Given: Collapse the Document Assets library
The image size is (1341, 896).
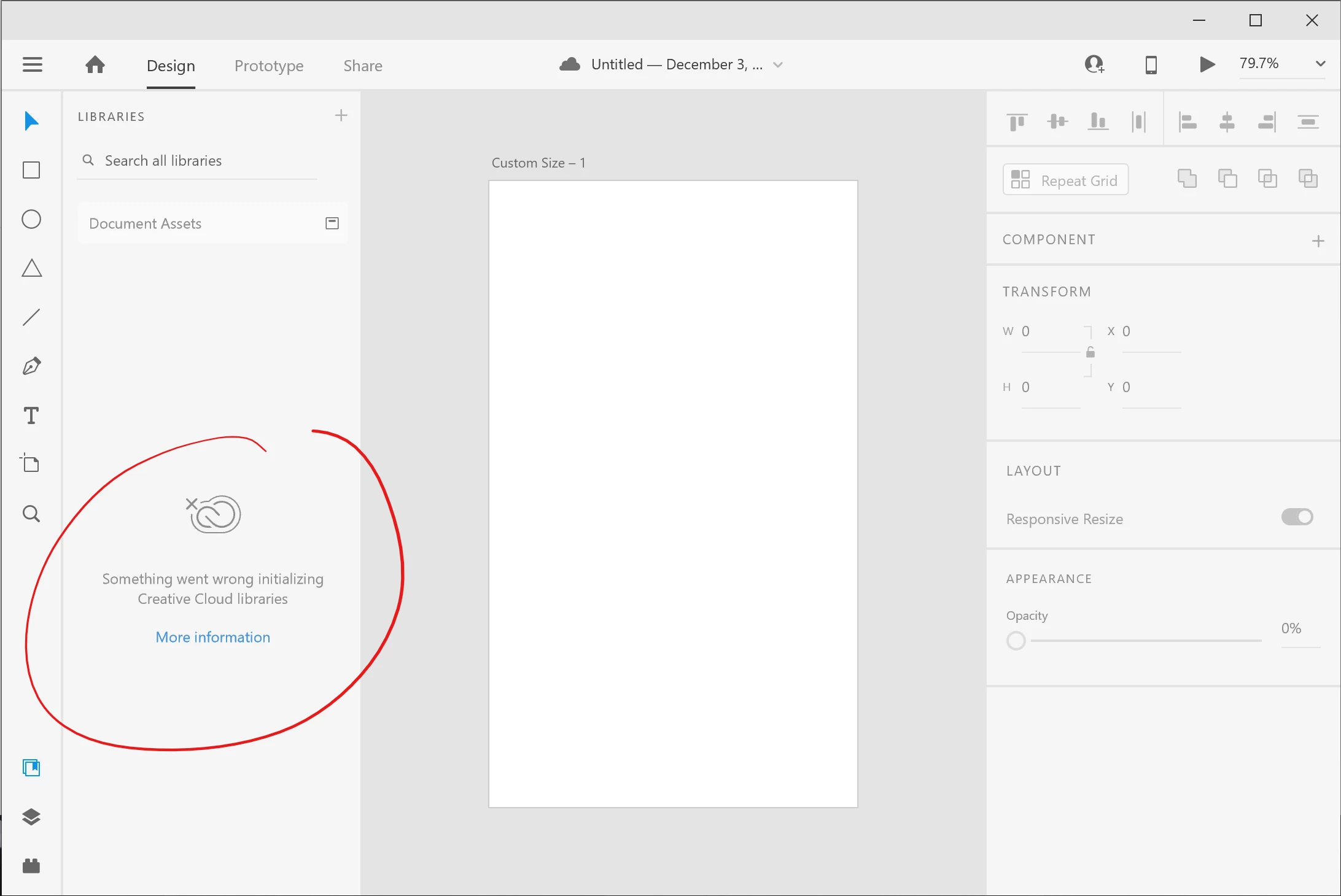Looking at the screenshot, I should click(332, 223).
